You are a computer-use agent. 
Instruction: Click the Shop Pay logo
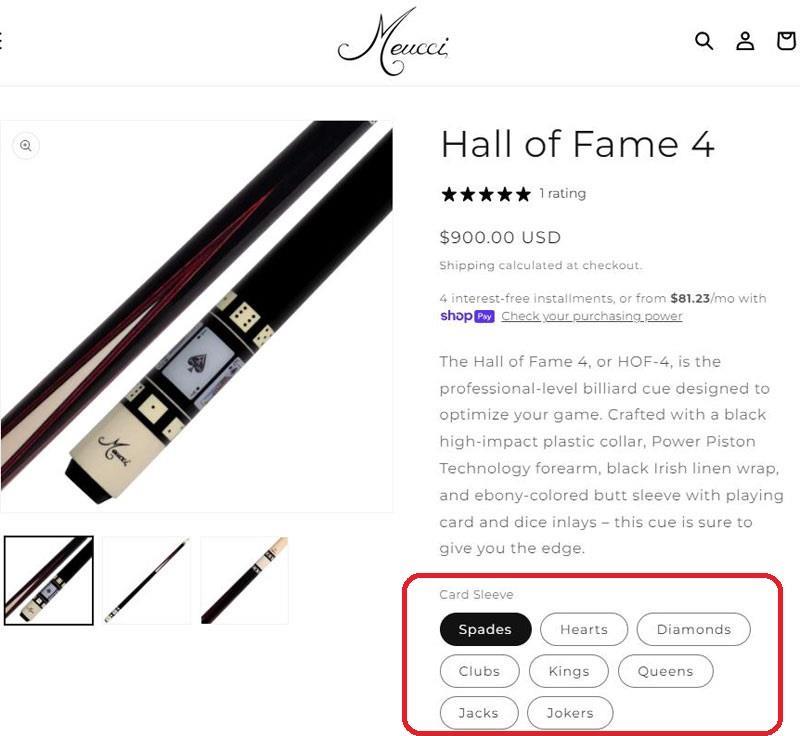(x=467, y=316)
